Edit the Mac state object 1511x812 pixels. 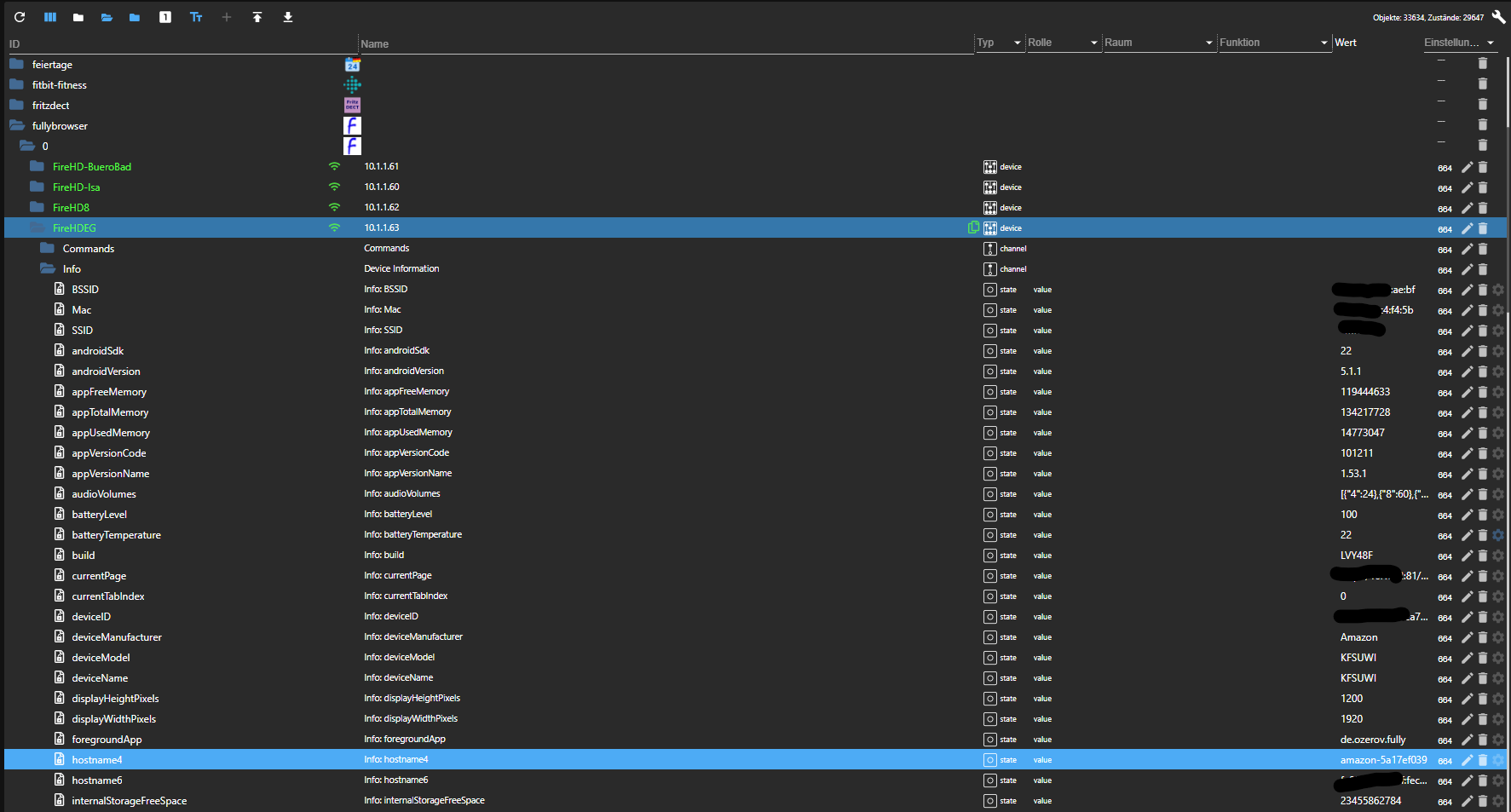click(x=1467, y=310)
